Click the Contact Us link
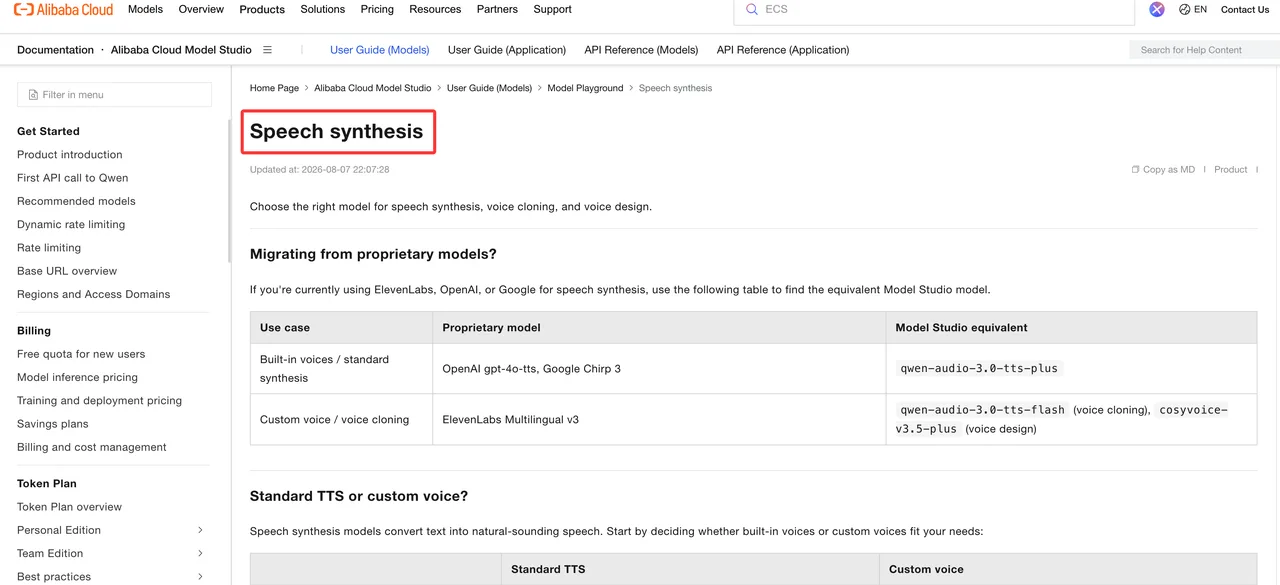This screenshot has width=1280, height=585. (x=1245, y=10)
